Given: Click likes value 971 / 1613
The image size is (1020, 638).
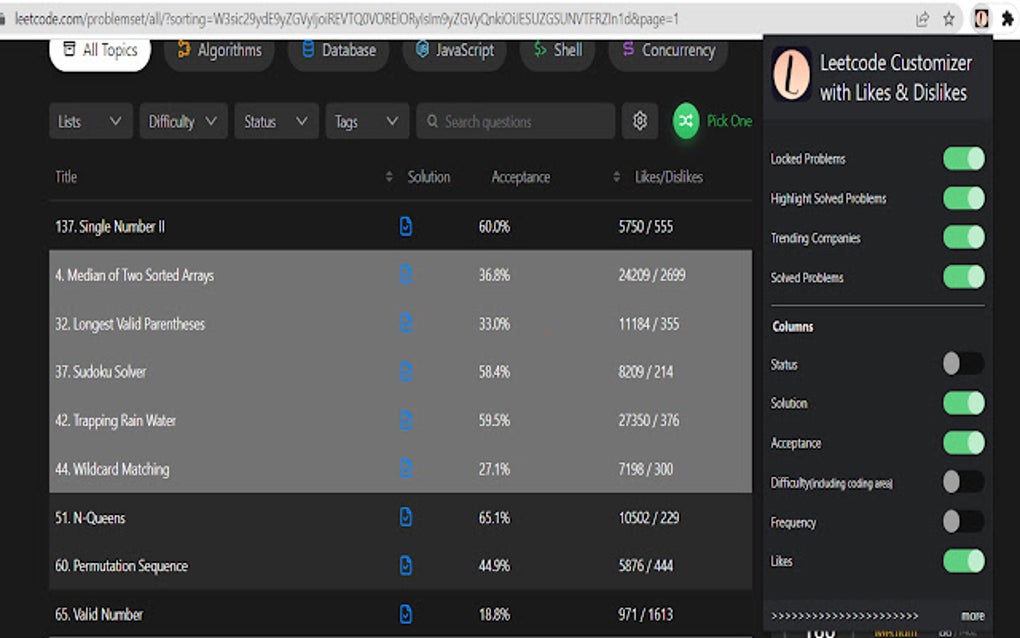Looking at the screenshot, I should click(645, 615).
